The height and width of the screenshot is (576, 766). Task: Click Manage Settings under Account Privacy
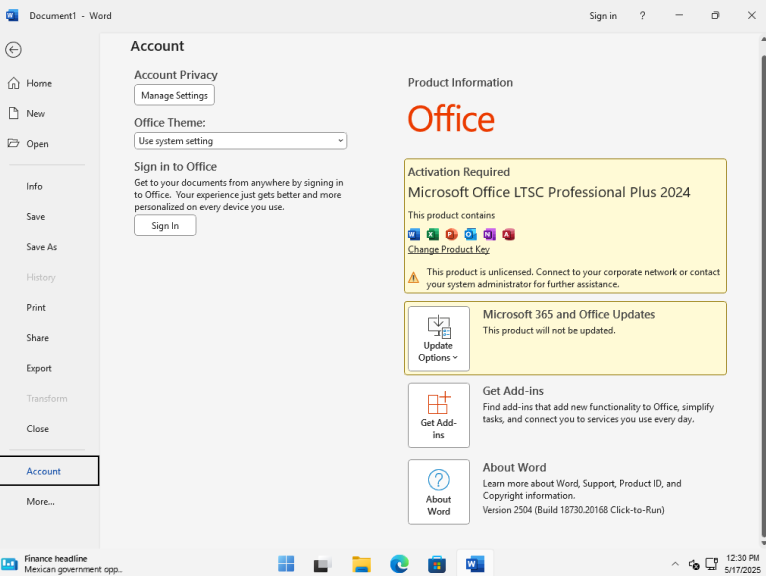pos(174,95)
